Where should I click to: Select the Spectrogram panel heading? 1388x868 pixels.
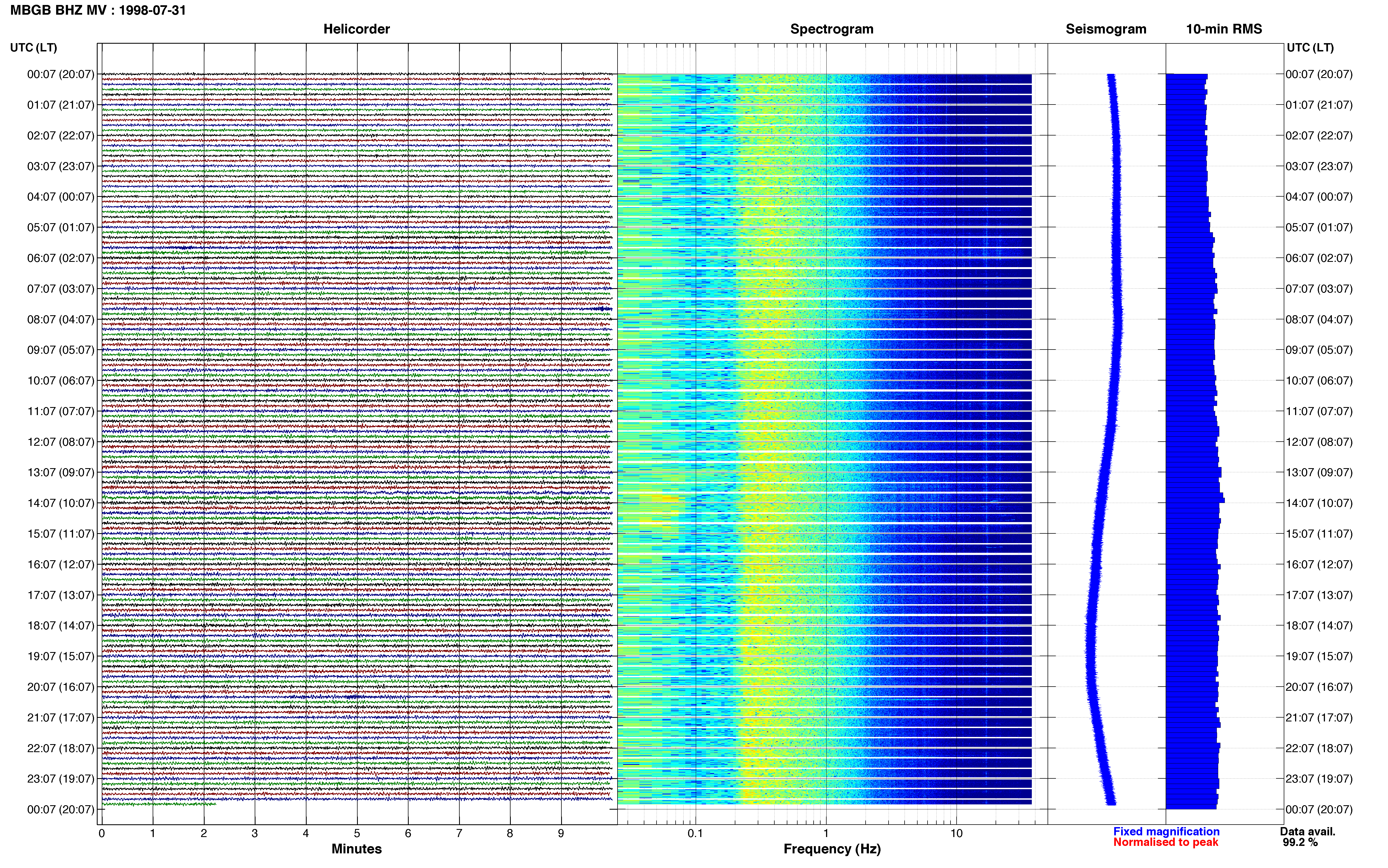click(x=832, y=29)
